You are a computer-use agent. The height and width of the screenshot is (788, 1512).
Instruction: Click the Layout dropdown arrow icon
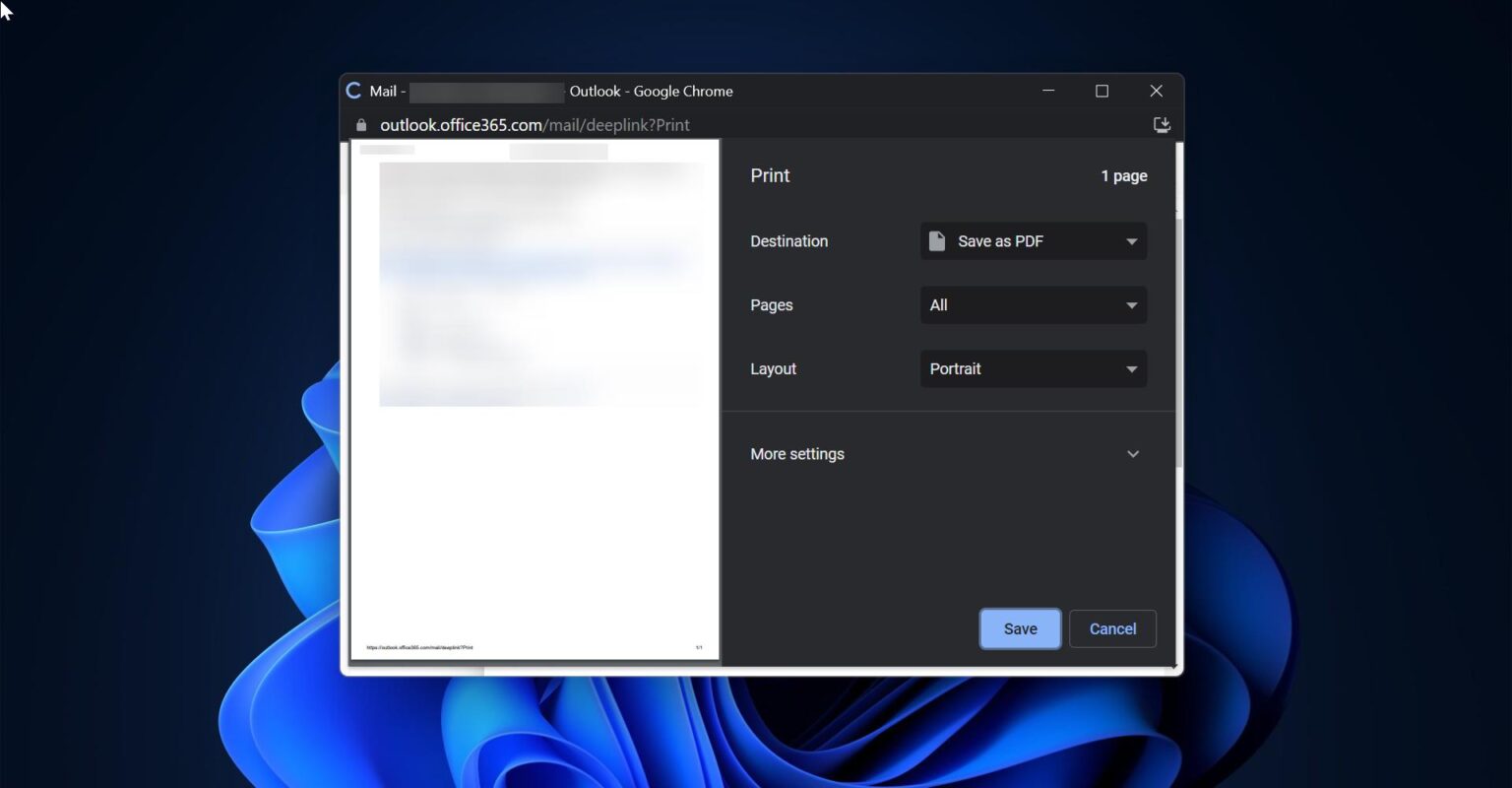[1131, 368]
